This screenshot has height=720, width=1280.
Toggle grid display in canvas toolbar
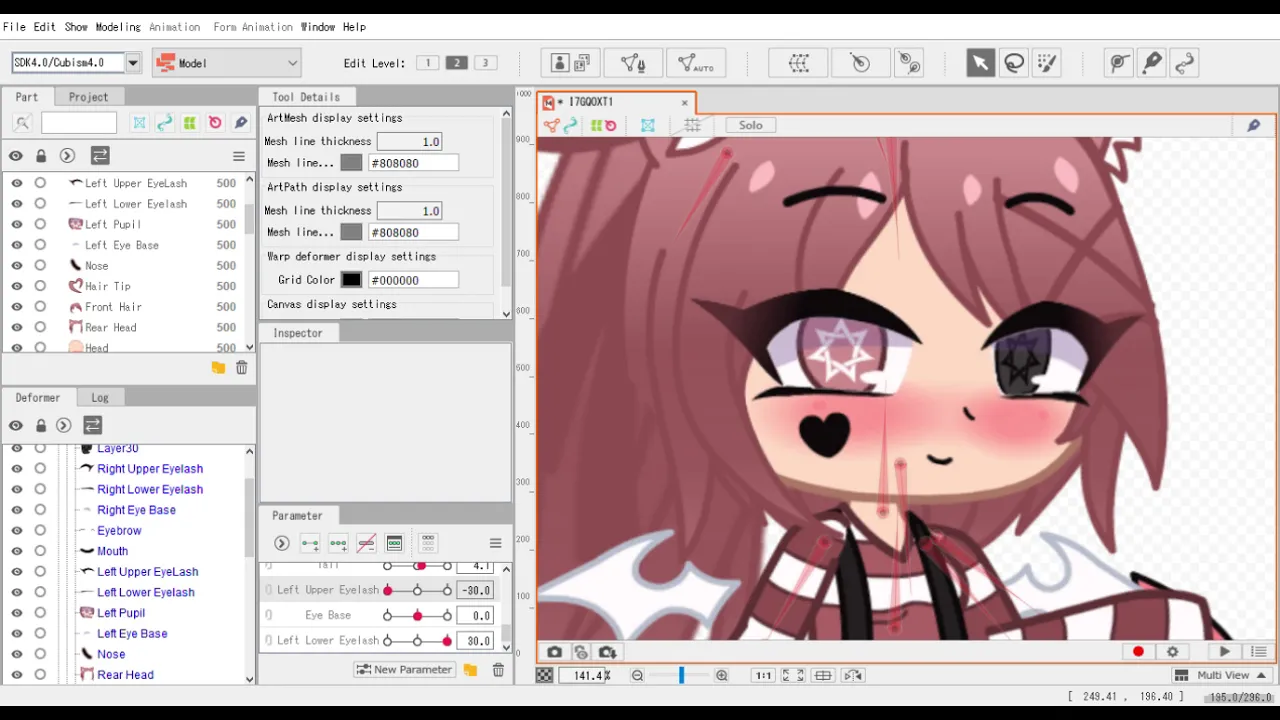pos(692,125)
